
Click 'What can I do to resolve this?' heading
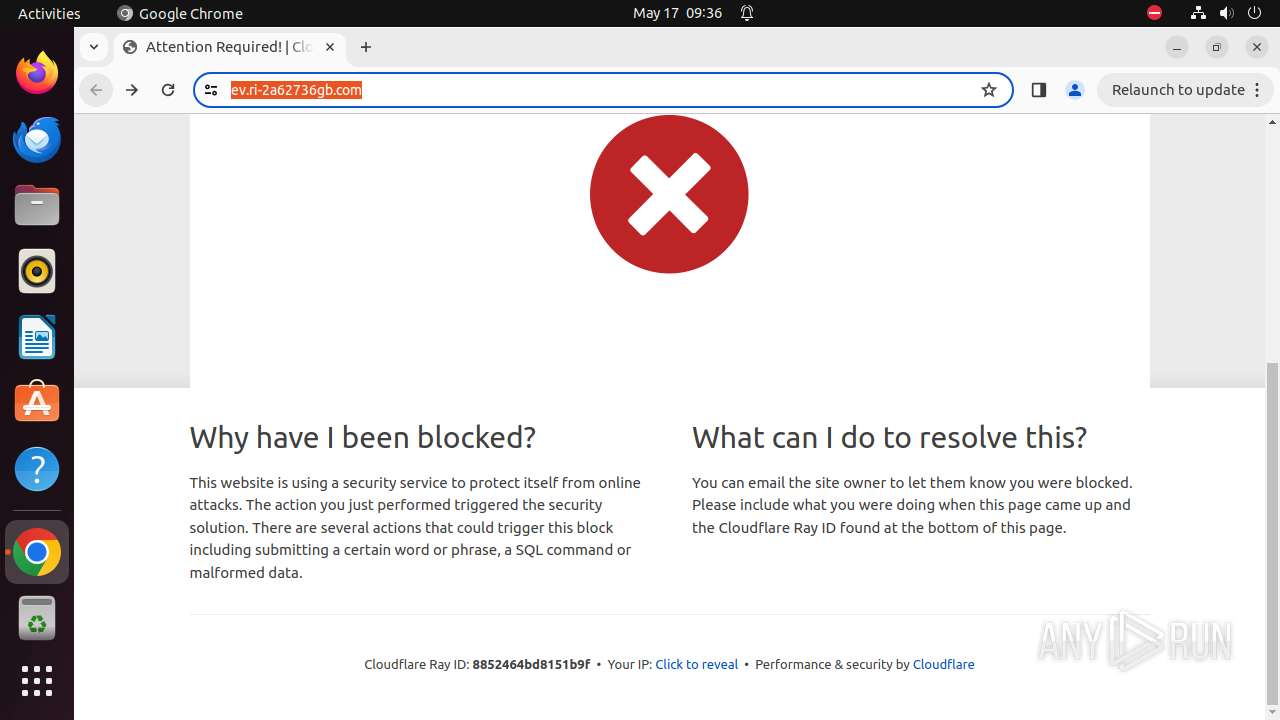889,437
